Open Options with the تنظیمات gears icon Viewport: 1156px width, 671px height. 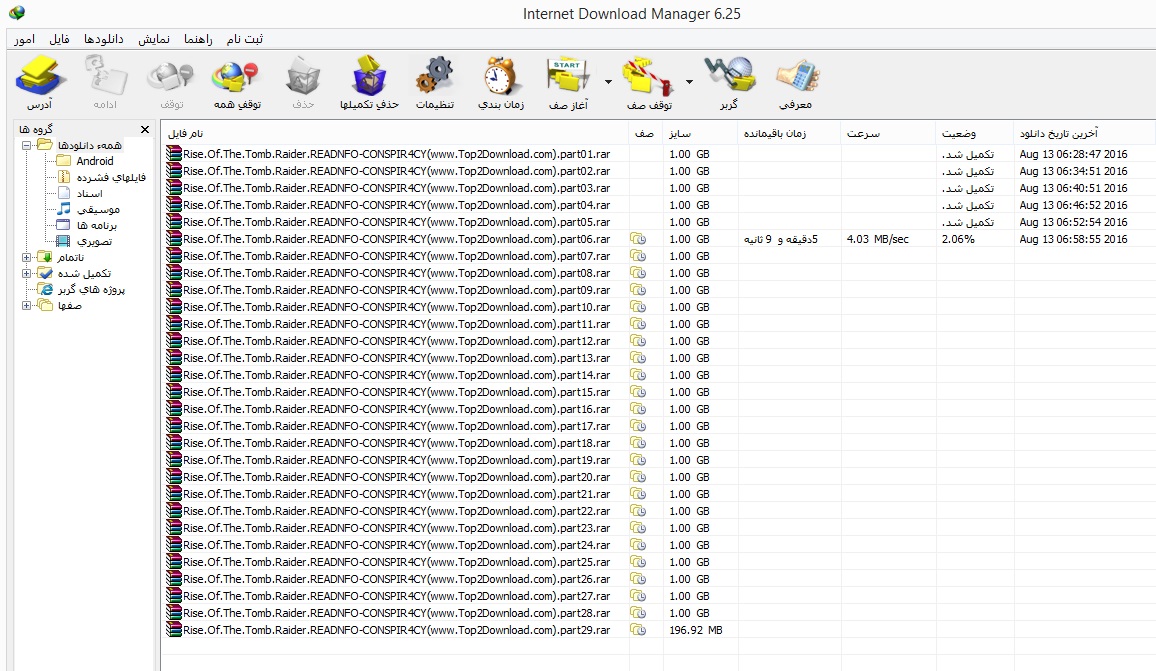[x=434, y=76]
